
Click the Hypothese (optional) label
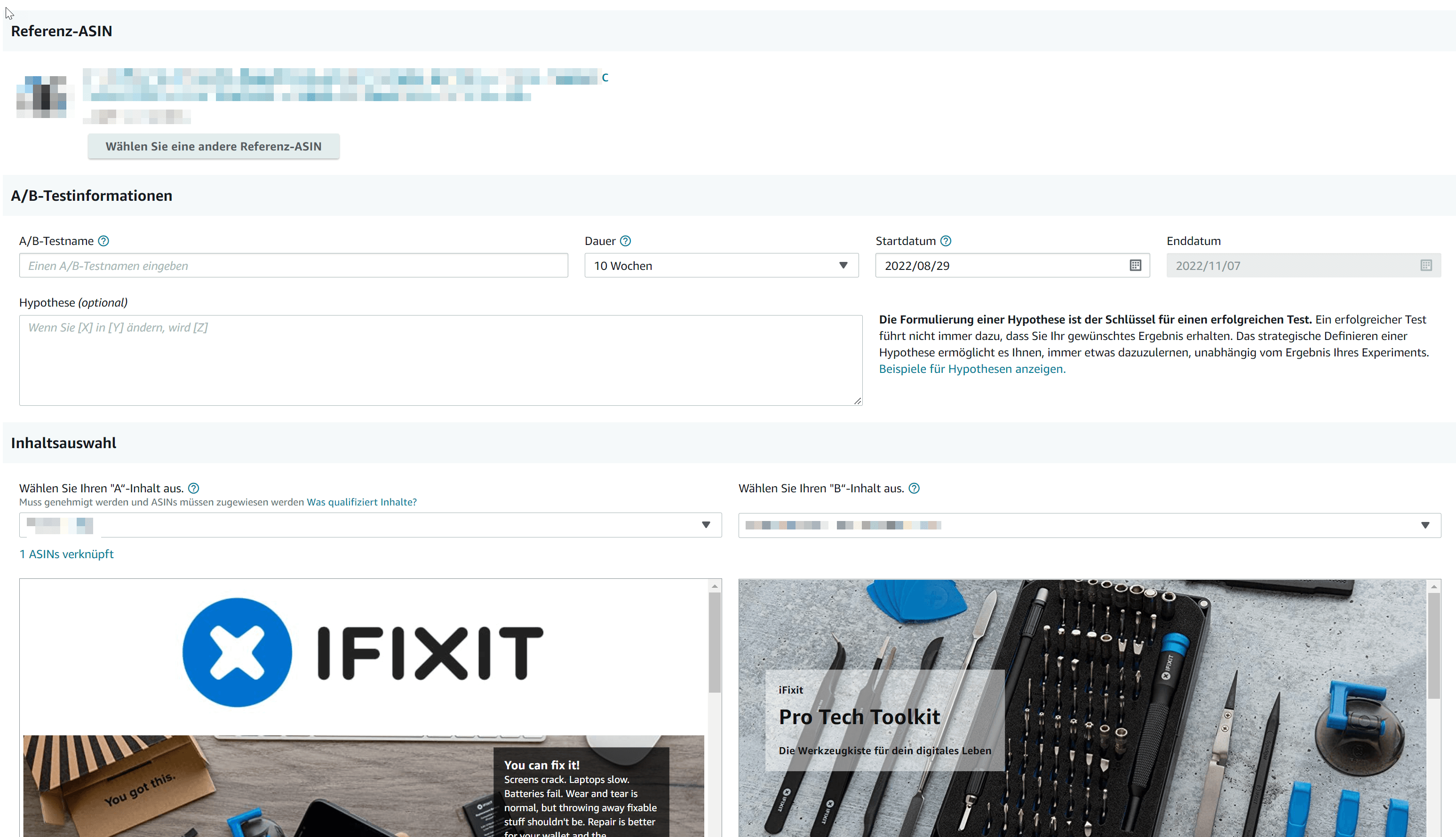click(x=73, y=302)
